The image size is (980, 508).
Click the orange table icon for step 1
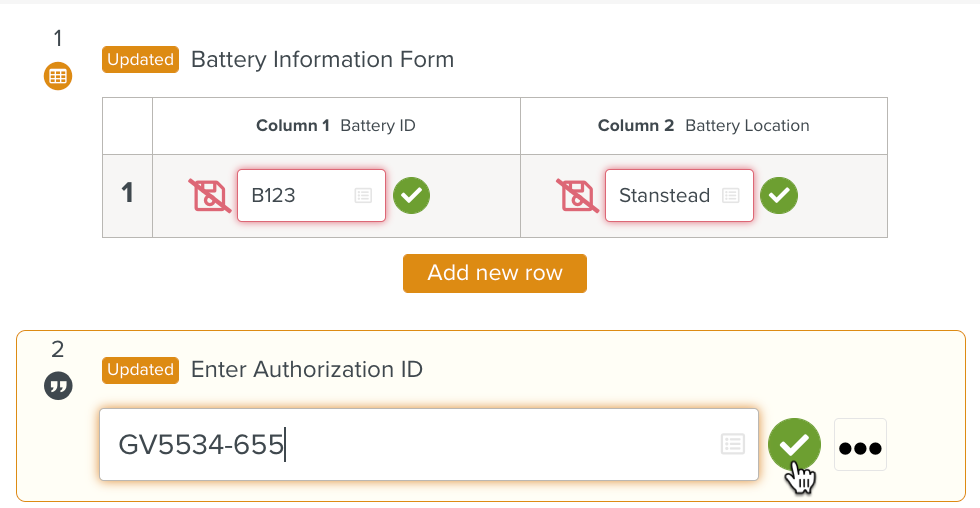point(58,75)
